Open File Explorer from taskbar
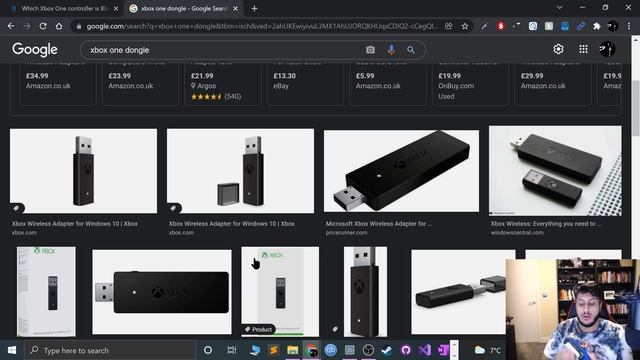Screen dimensions: 640x360 pyautogui.click(x=292, y=350)
